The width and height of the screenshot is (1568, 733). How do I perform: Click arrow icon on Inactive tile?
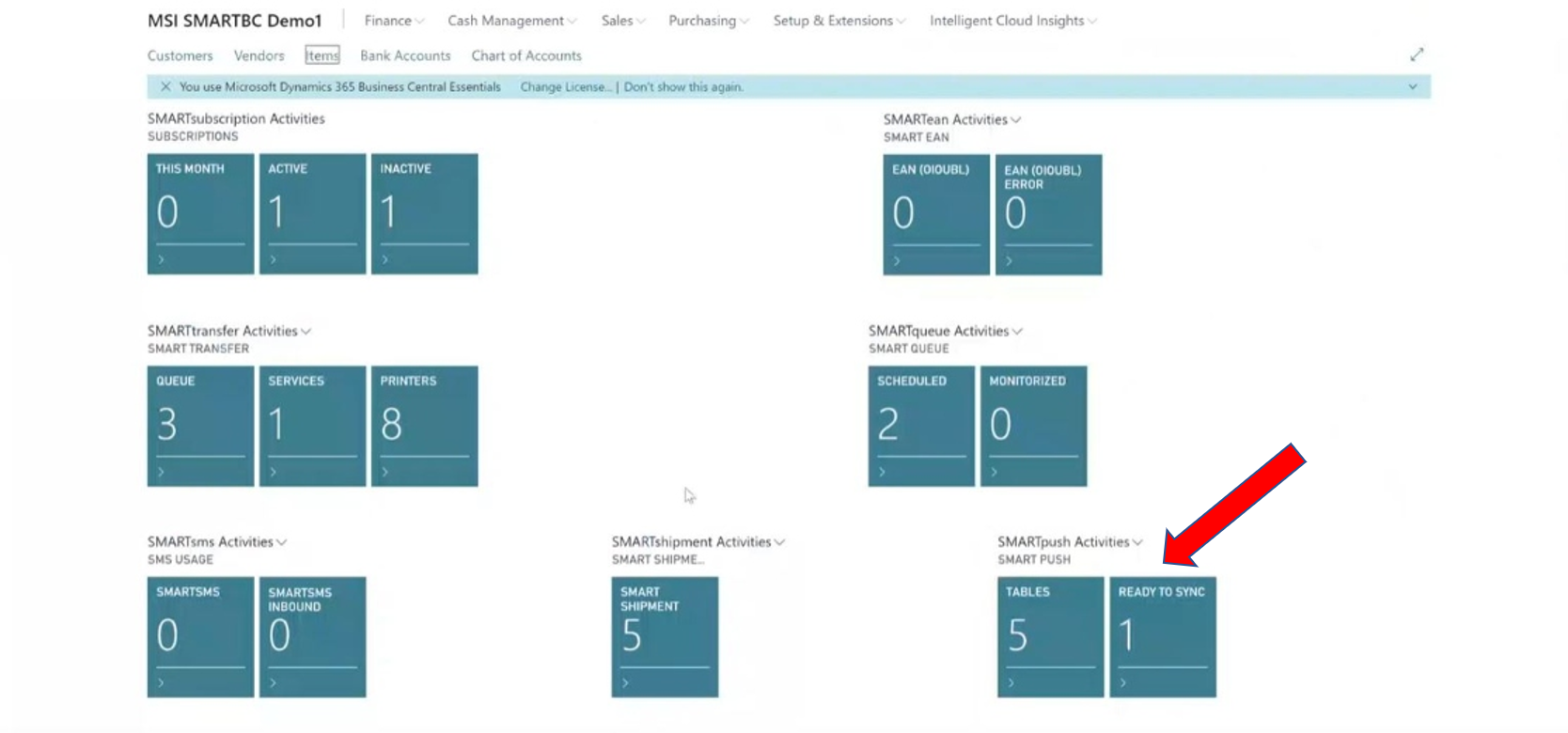384,260
